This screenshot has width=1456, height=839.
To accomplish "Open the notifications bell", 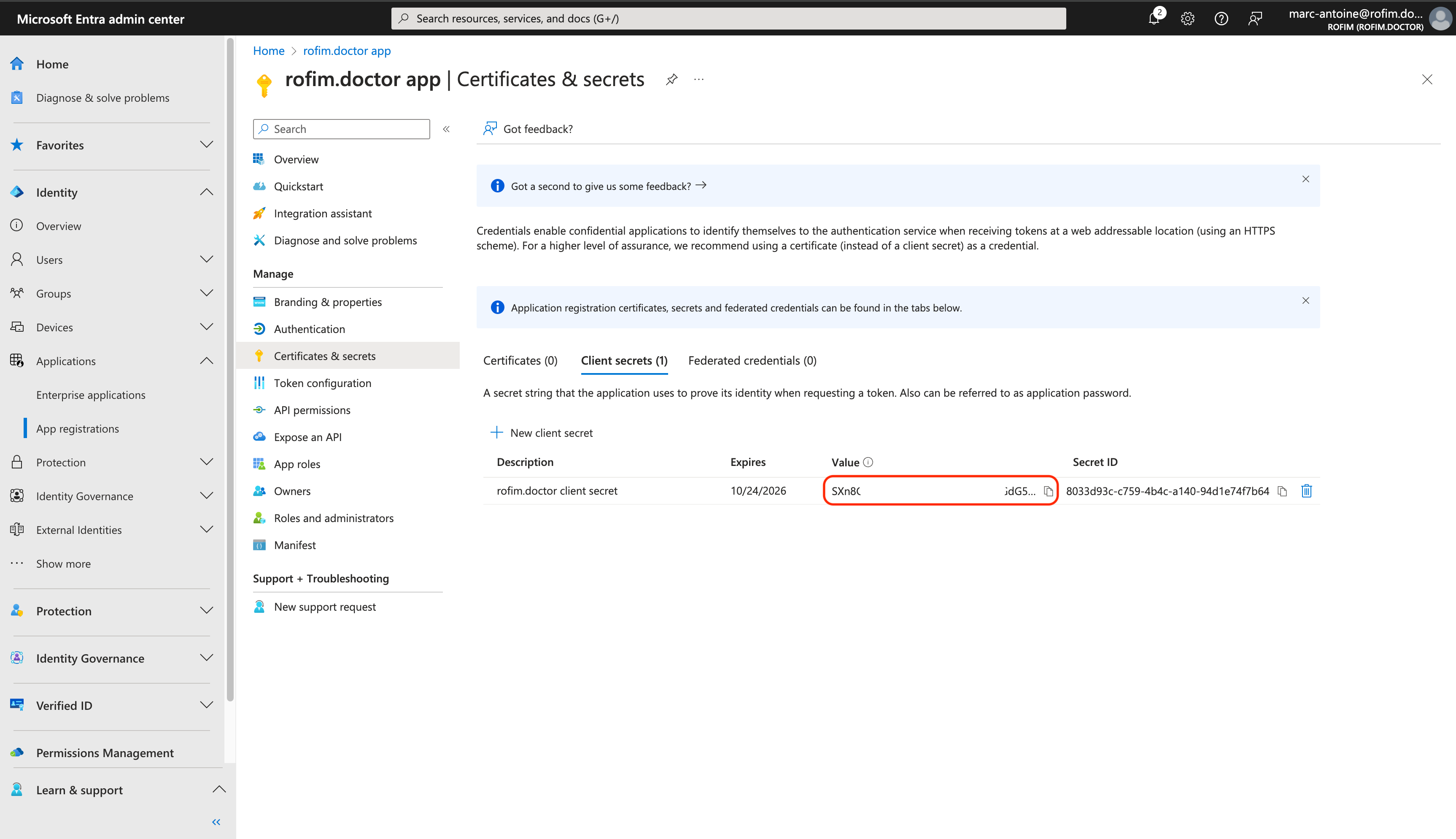I will 1154,19.
